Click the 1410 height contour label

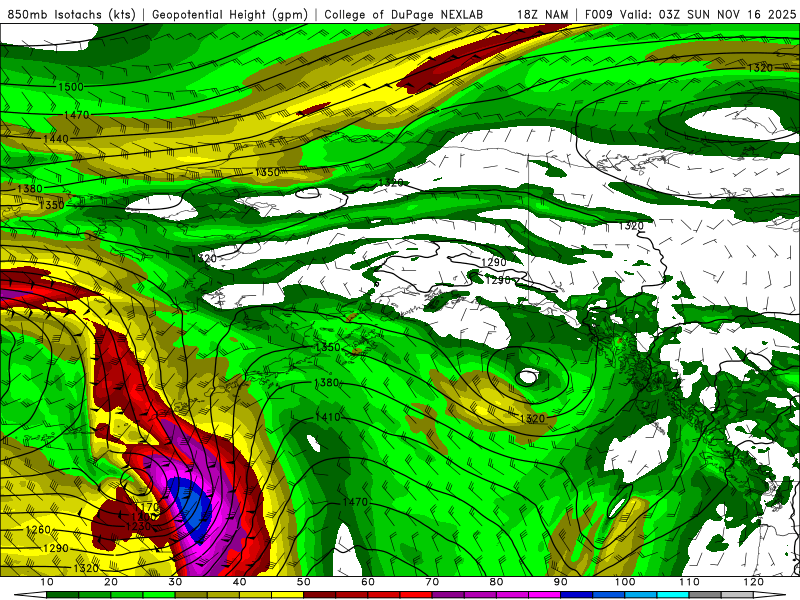[x=327, y=417]
